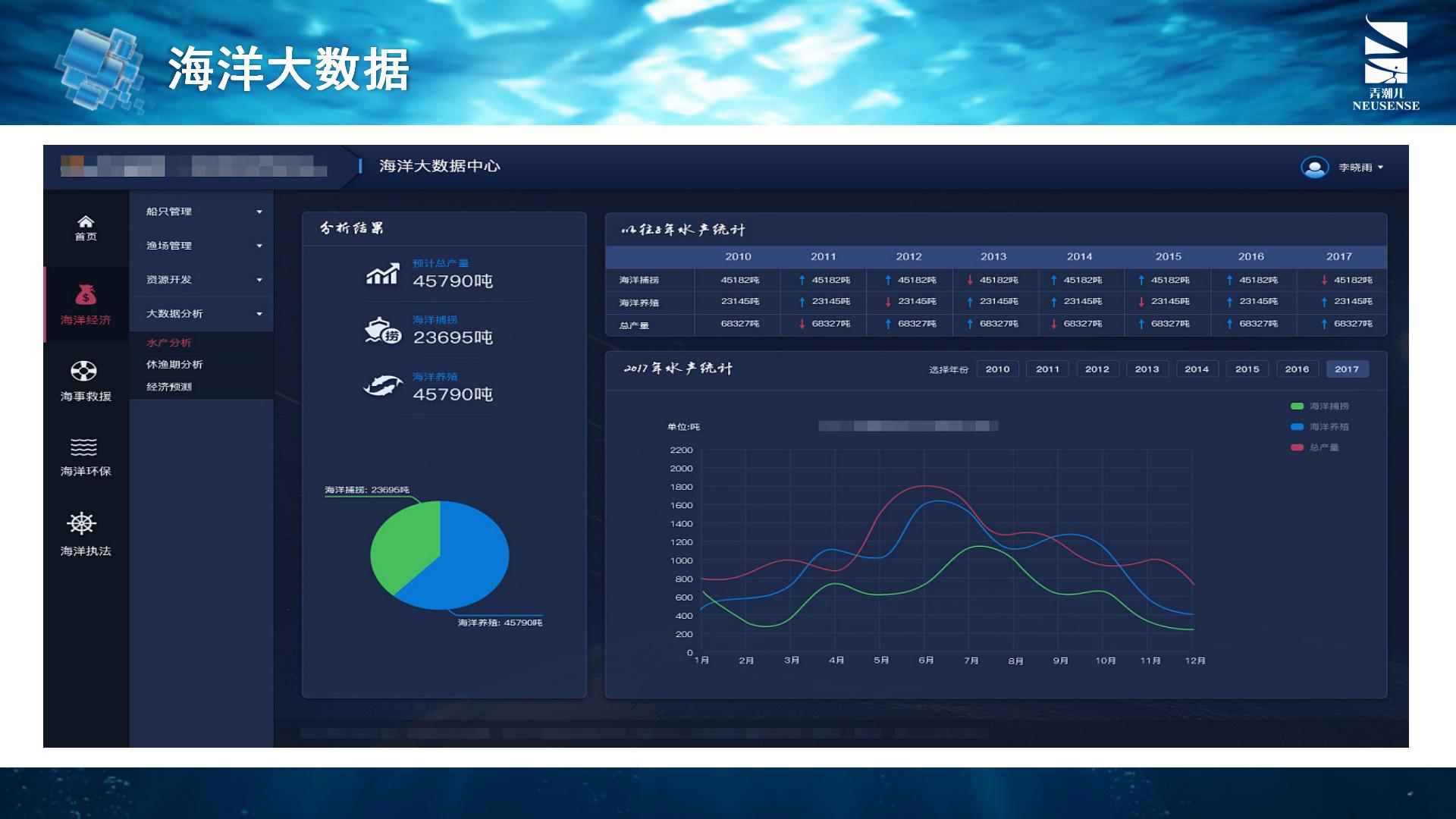Click the user avatar icon

pos(1314,167)
